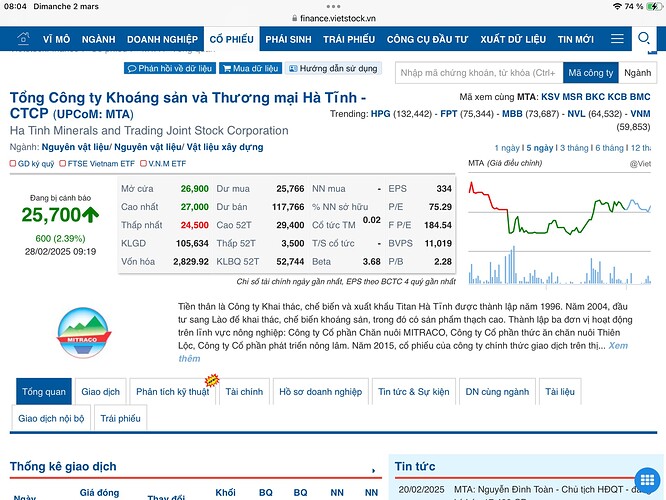
Task: Open Hướng dẫn sử dụng guide
Action: coord(333,68)
